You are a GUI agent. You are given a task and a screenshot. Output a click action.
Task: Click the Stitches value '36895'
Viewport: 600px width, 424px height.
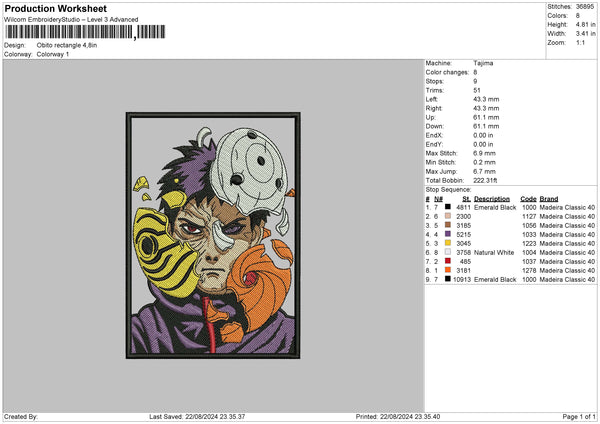point(585,7)
